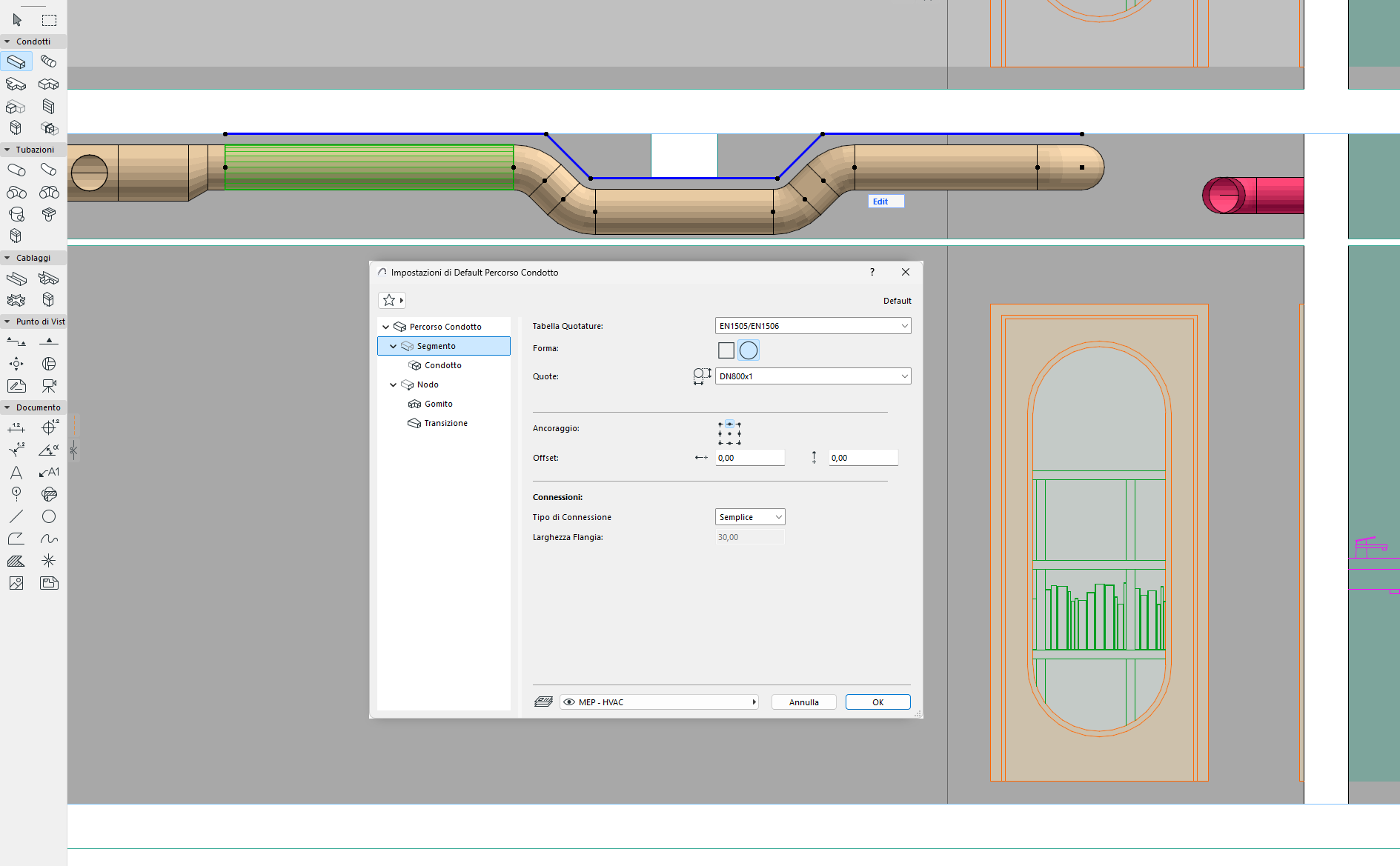
Task: Choose circular duct shape
Action: [749, 350]
